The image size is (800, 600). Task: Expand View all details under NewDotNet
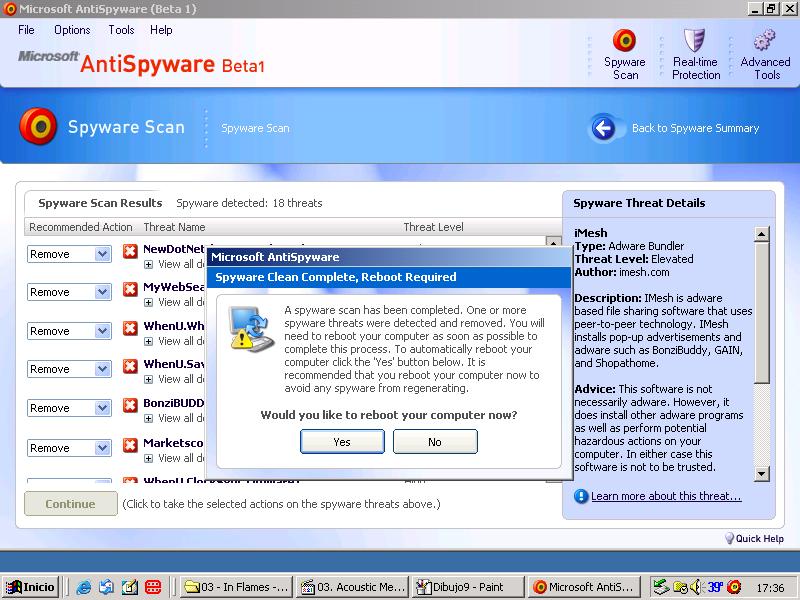pos(148,264)
